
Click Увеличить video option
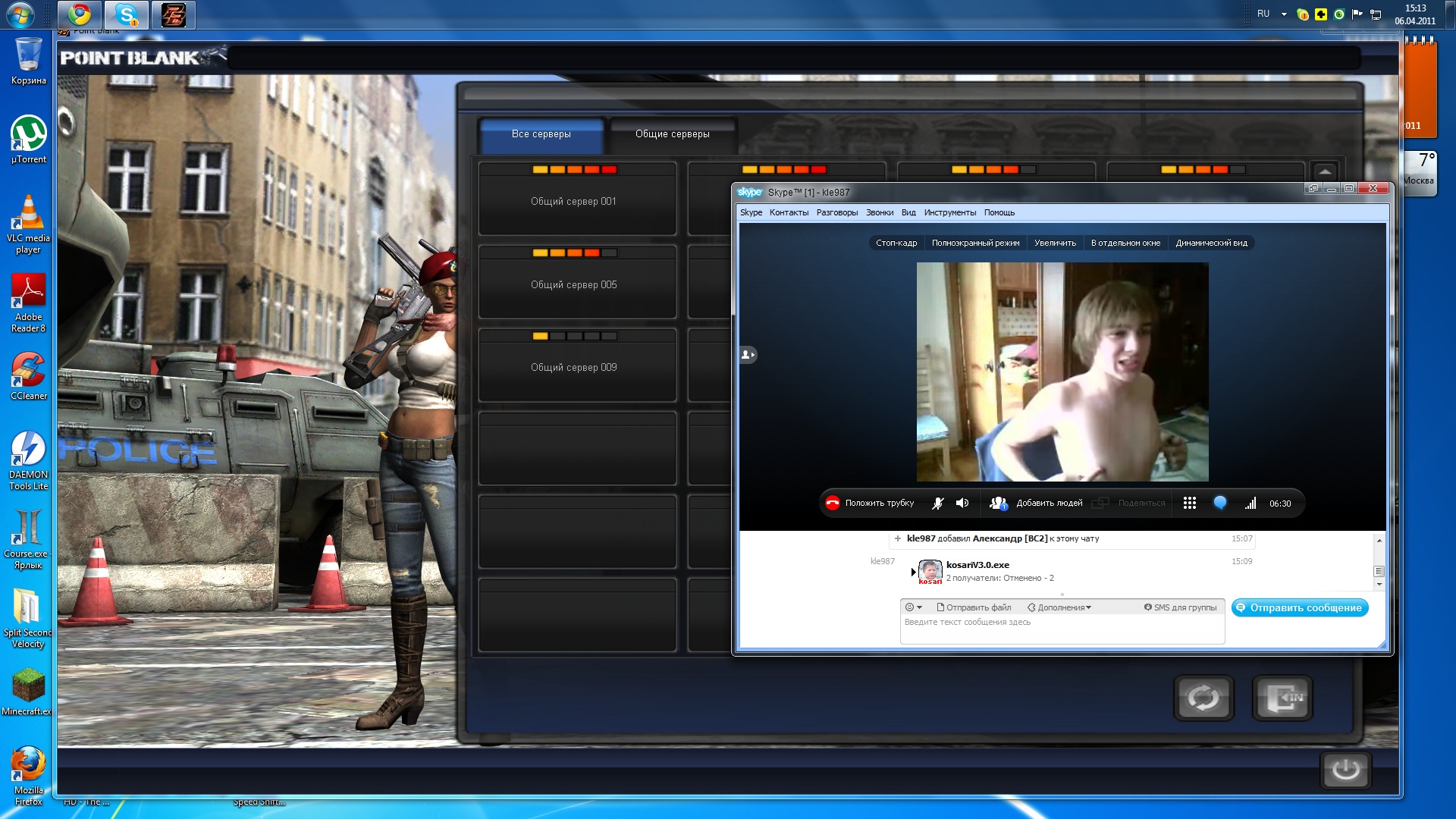1055,243
